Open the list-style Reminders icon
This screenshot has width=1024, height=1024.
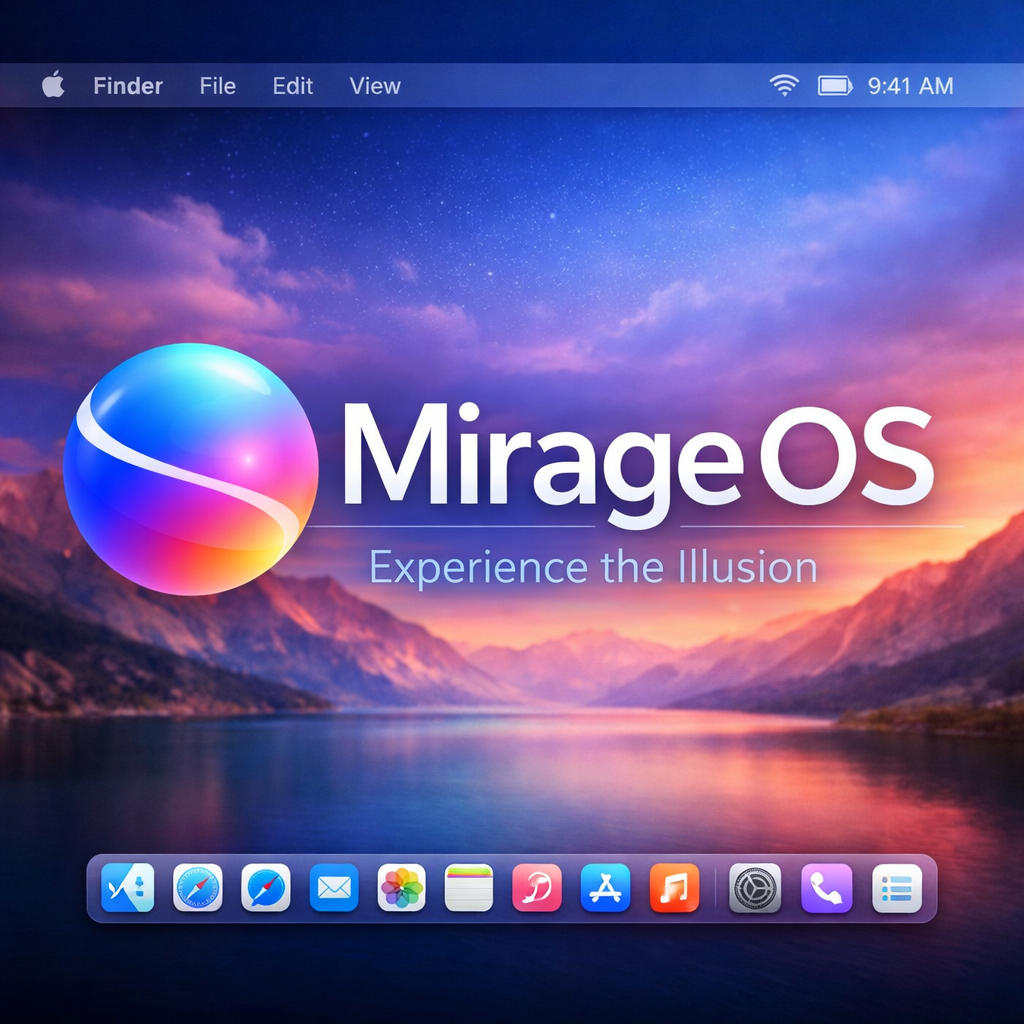click(x=897, y=887)
